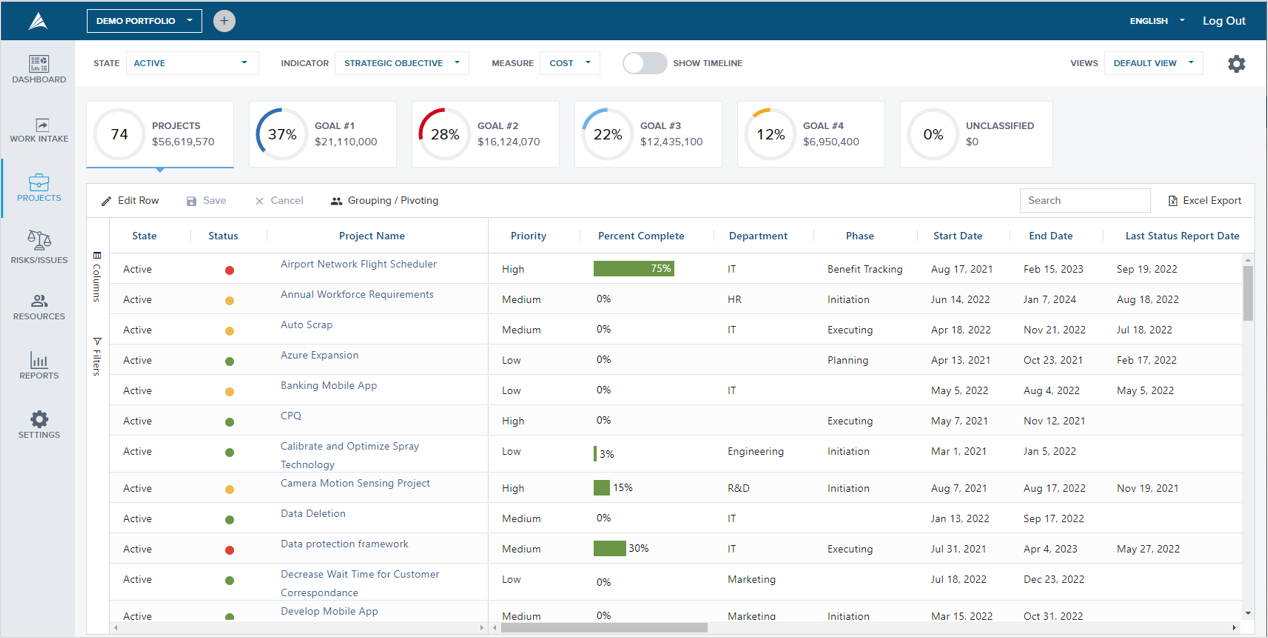1268x638 pixels.
Task: Click the Excel Export button
Action: point(1204,200)
